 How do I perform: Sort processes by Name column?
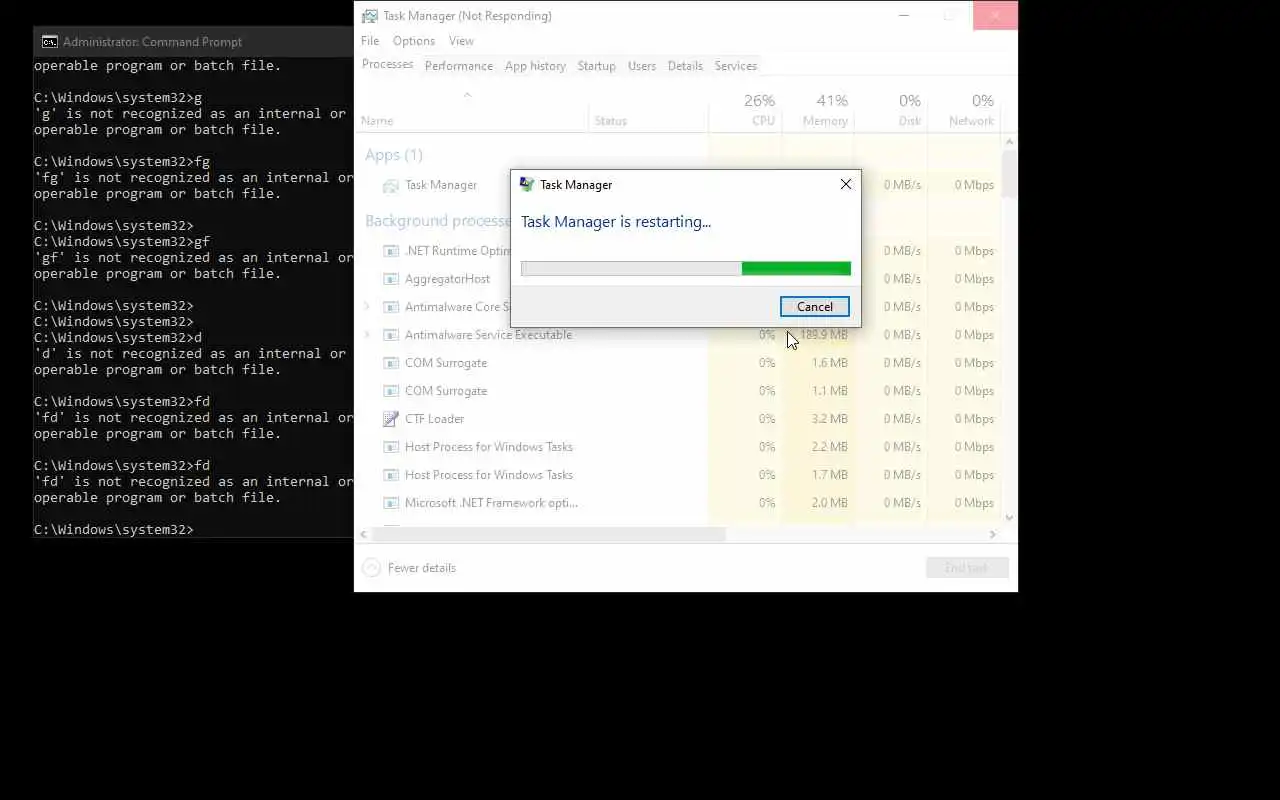pos(471,110)
